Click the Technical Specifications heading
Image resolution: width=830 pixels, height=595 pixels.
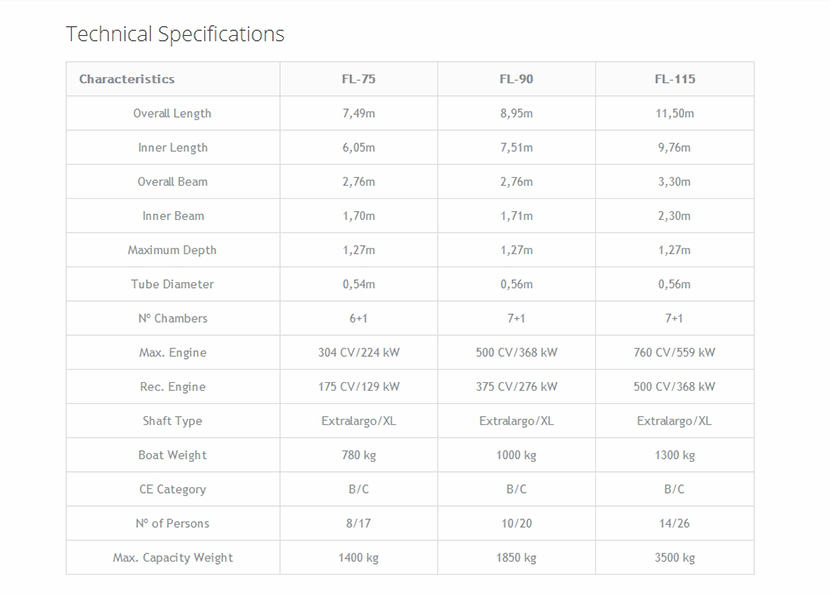click(175, 34)
